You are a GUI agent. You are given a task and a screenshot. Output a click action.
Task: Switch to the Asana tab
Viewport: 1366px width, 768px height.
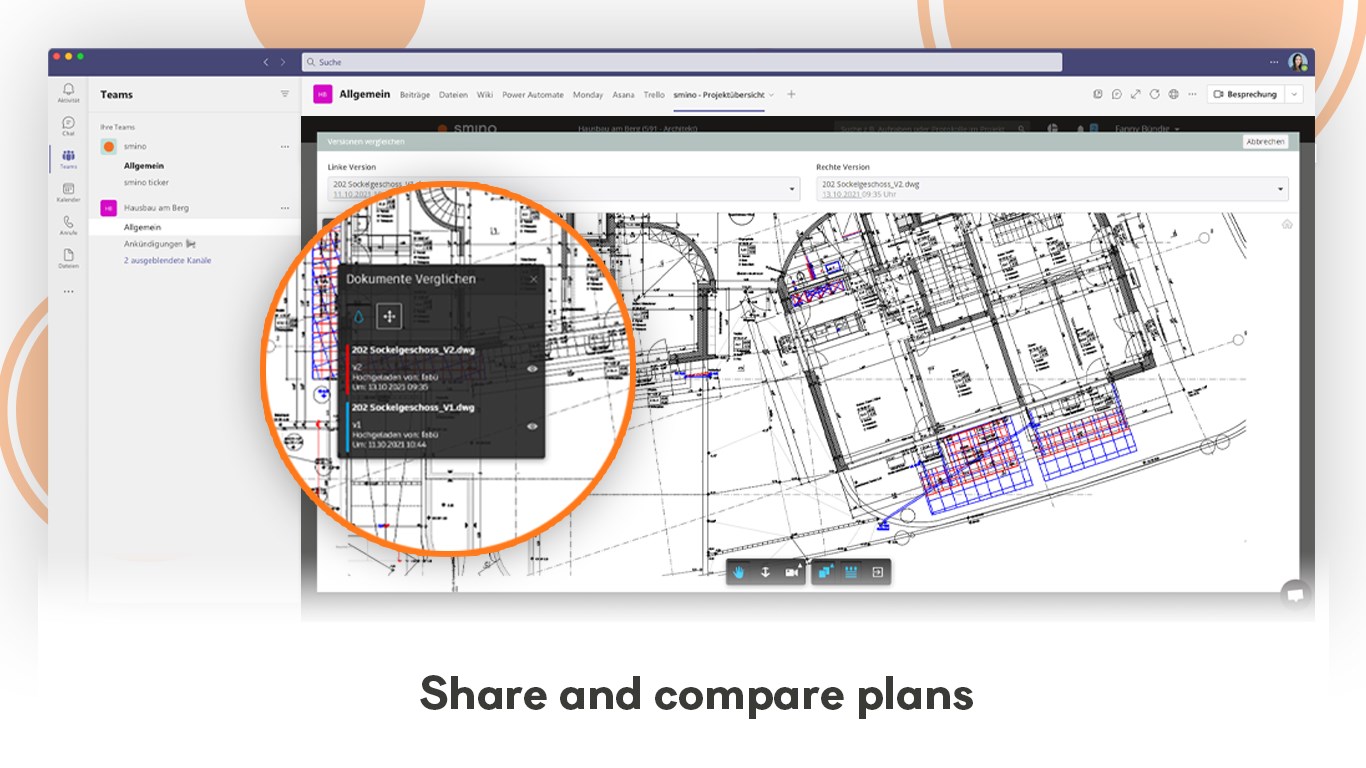(623, 95)
